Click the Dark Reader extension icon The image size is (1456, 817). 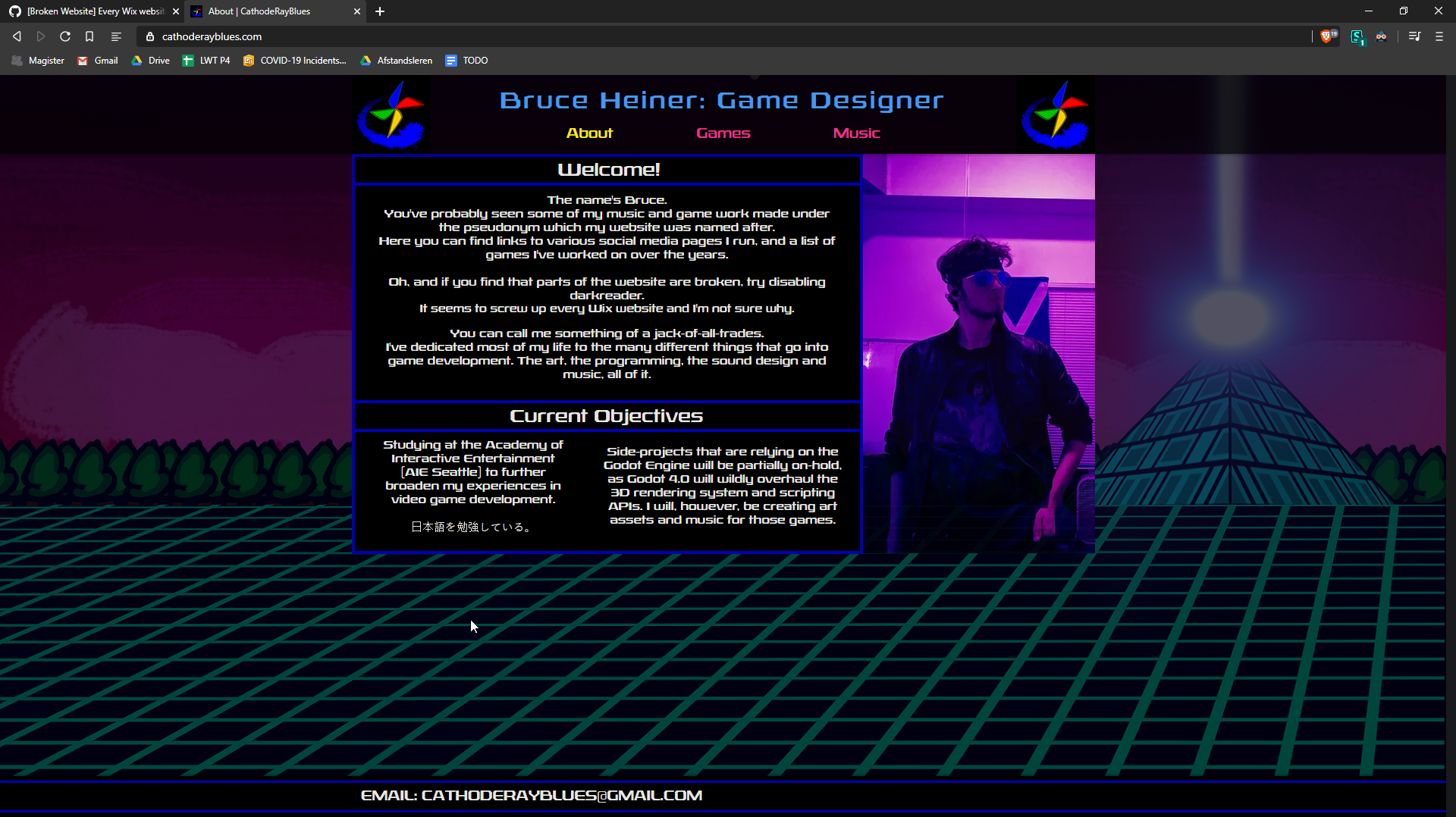coord(1382,36)
